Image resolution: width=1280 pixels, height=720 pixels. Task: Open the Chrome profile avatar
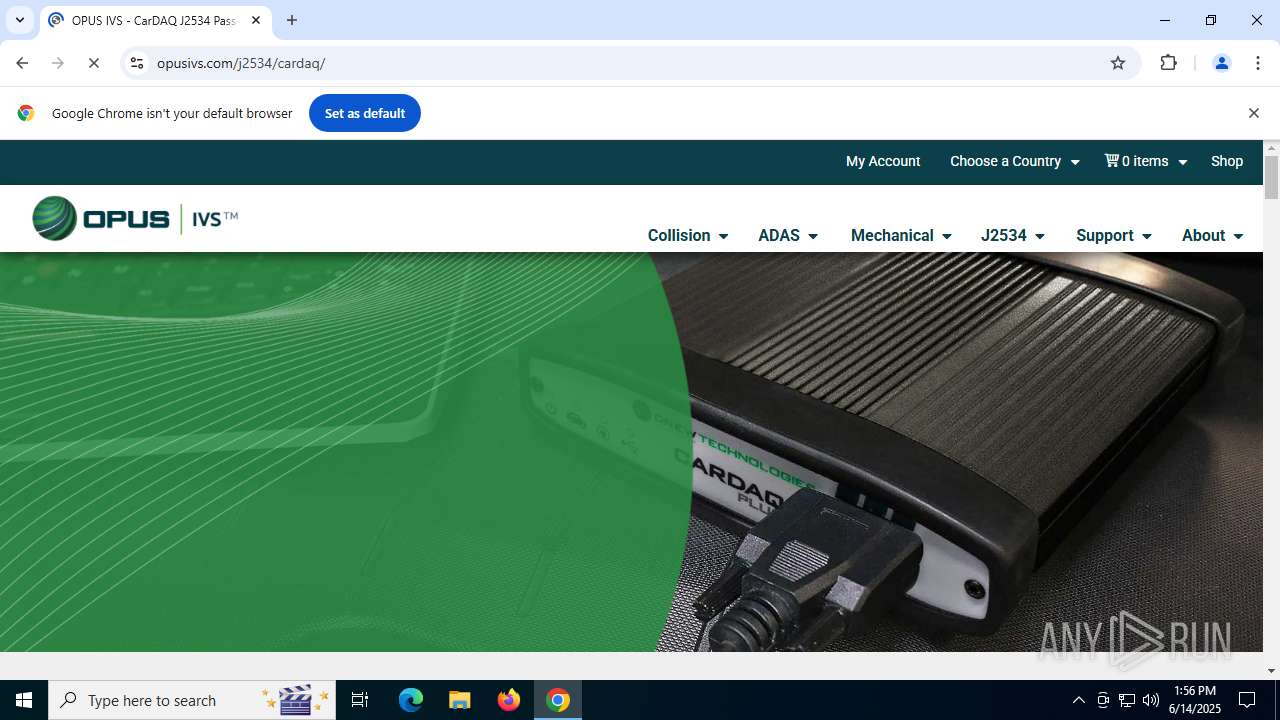pyautogui.click(x=1221, y=63)
